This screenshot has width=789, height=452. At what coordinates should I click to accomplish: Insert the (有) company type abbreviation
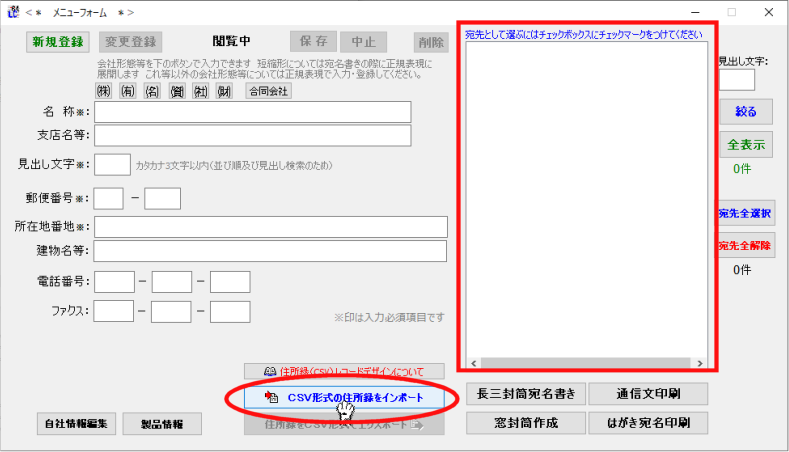click(128, 91)
